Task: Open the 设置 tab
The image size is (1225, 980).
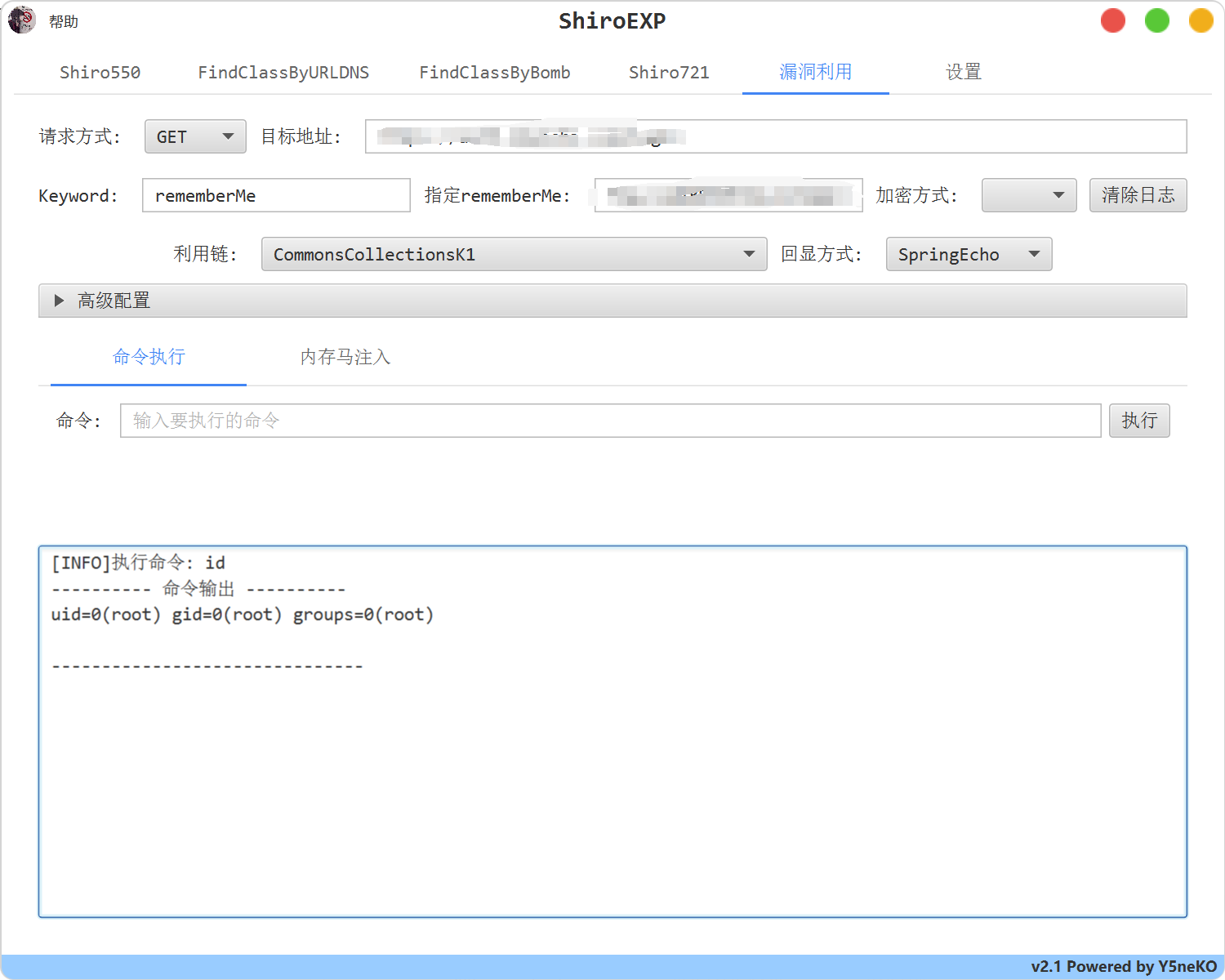Action: [x=963, y=73]
